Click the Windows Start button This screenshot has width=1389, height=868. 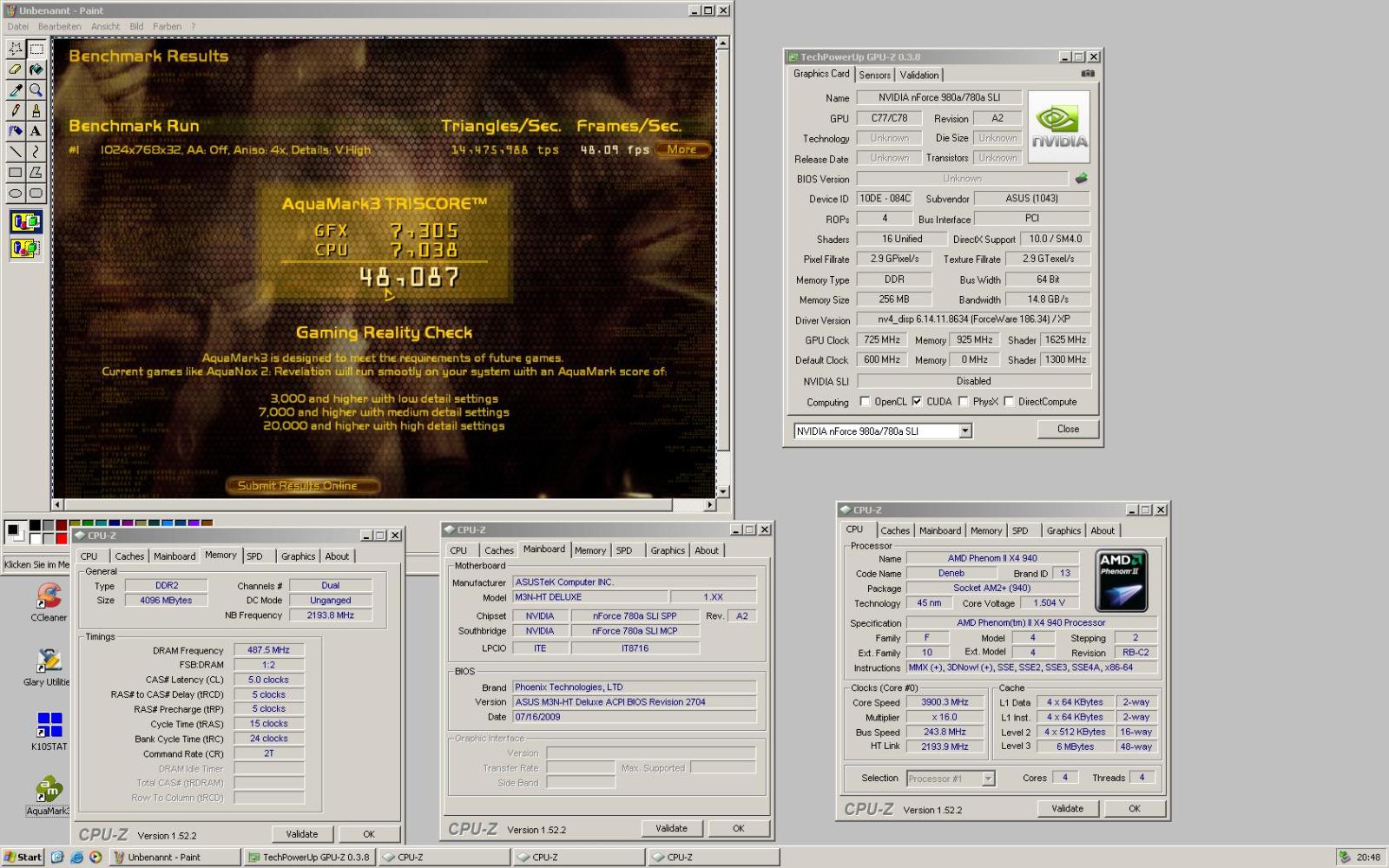(x=23, y=857)
